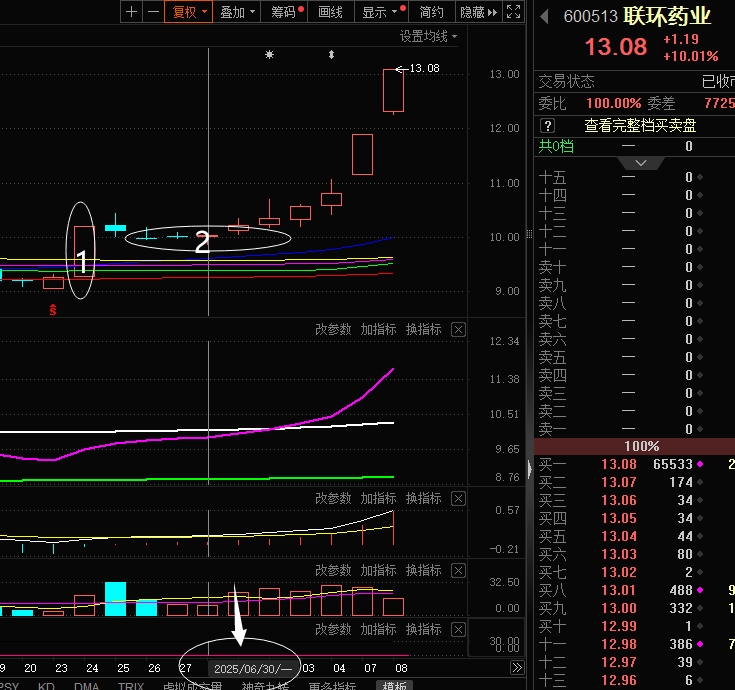
Task: Select the DMA indicator tab
Action: 86,686
